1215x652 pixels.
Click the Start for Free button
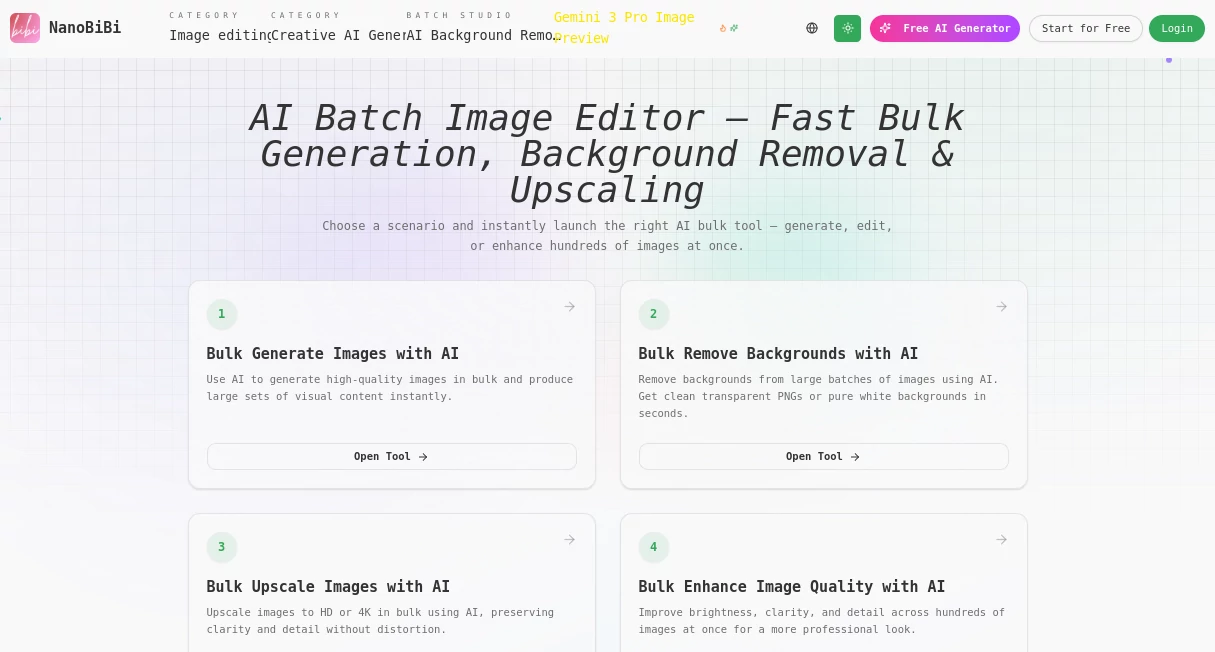pyautogui.click(x=1086, y=28)
